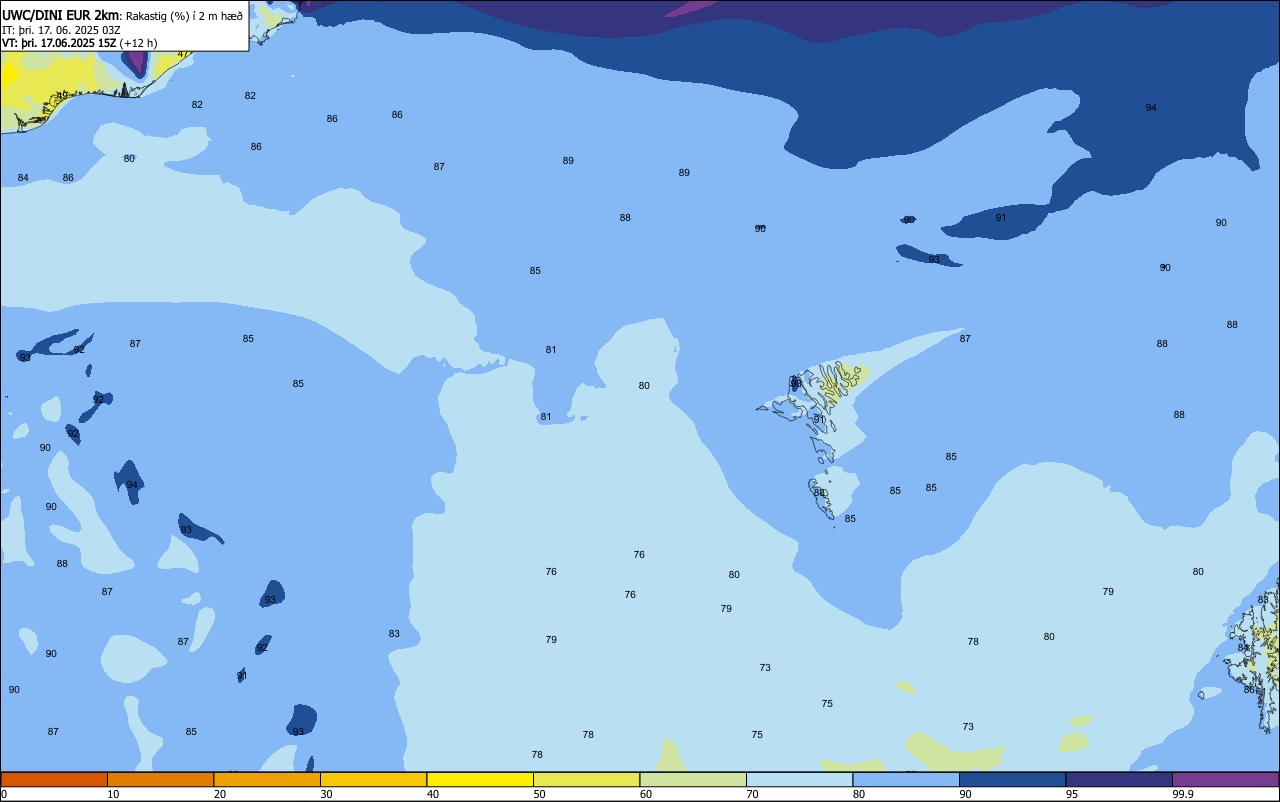Click the 80–90 light blue legend swatch
The height and width of the screenshot is (802, 1280).
tap(906, 779)
